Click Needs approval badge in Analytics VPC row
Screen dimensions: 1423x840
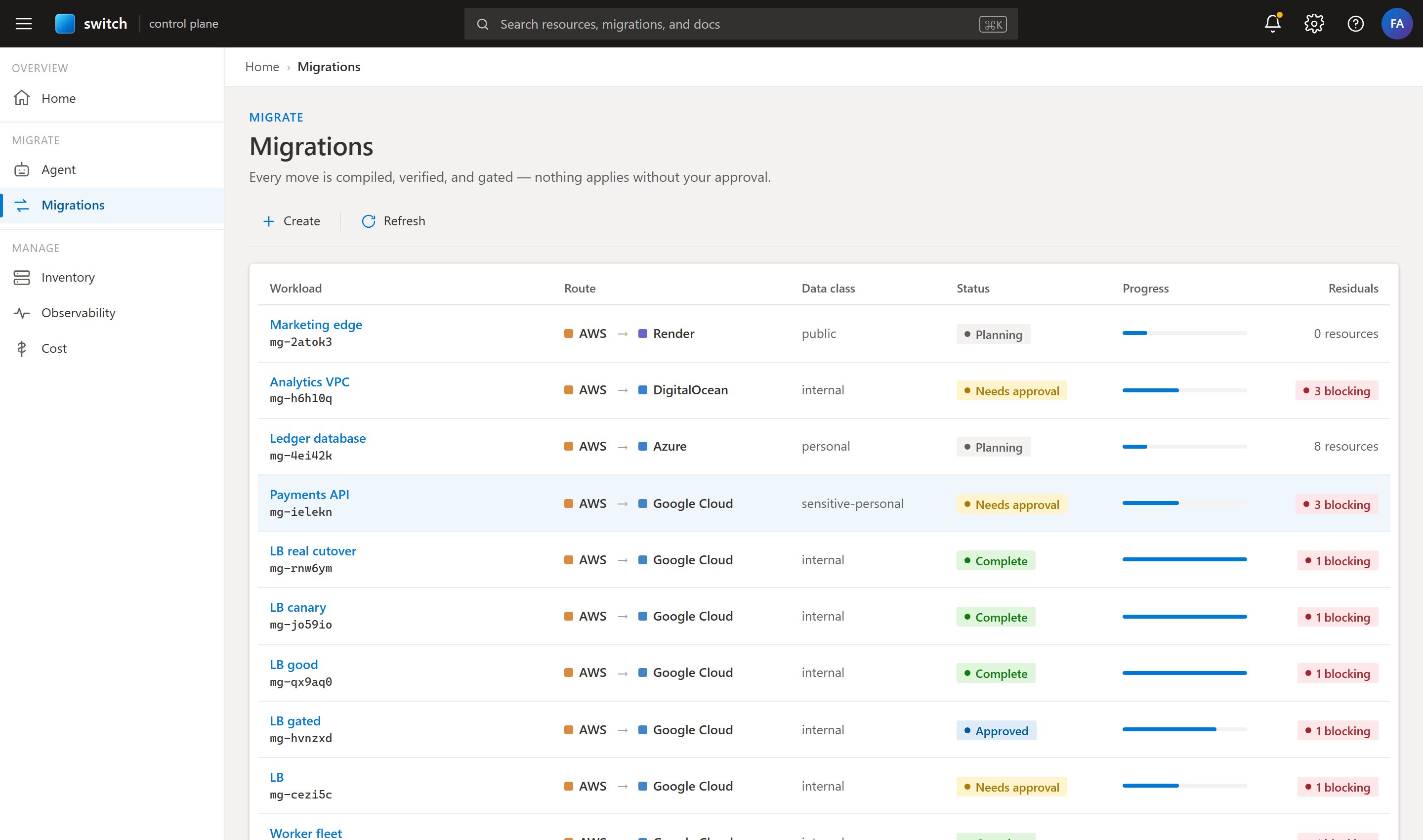[1011, 390]
